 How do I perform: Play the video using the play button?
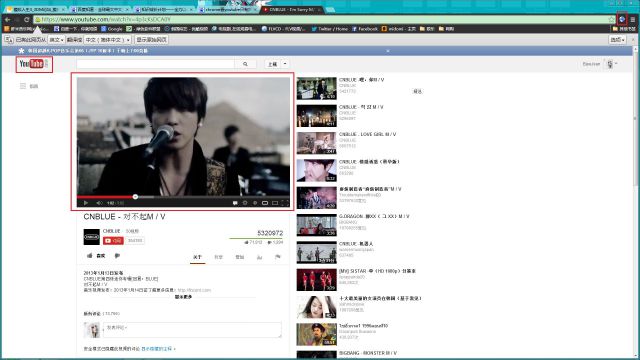pyautogui.click(x=86, y=203)
